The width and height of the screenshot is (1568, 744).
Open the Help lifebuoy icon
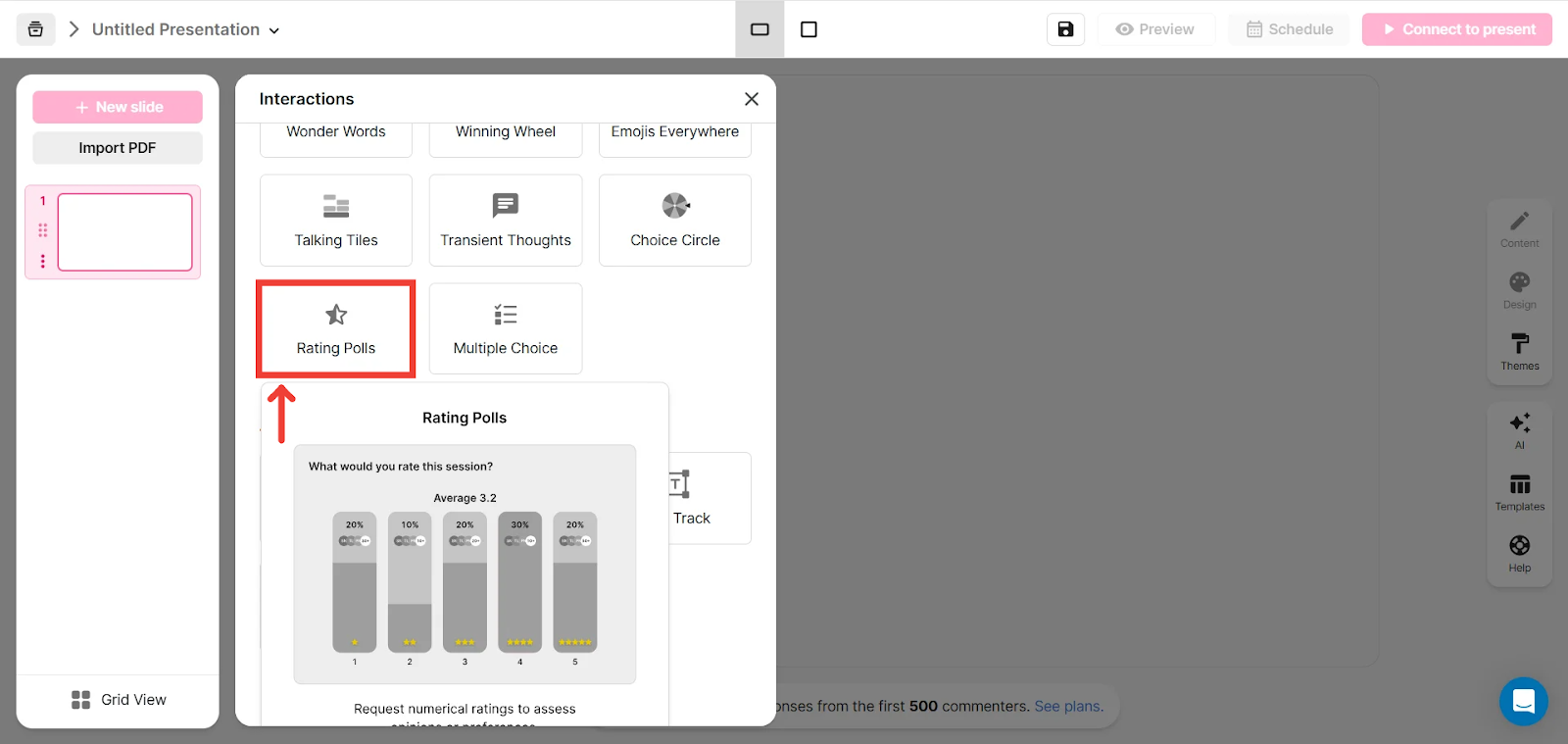[1520, 554]
